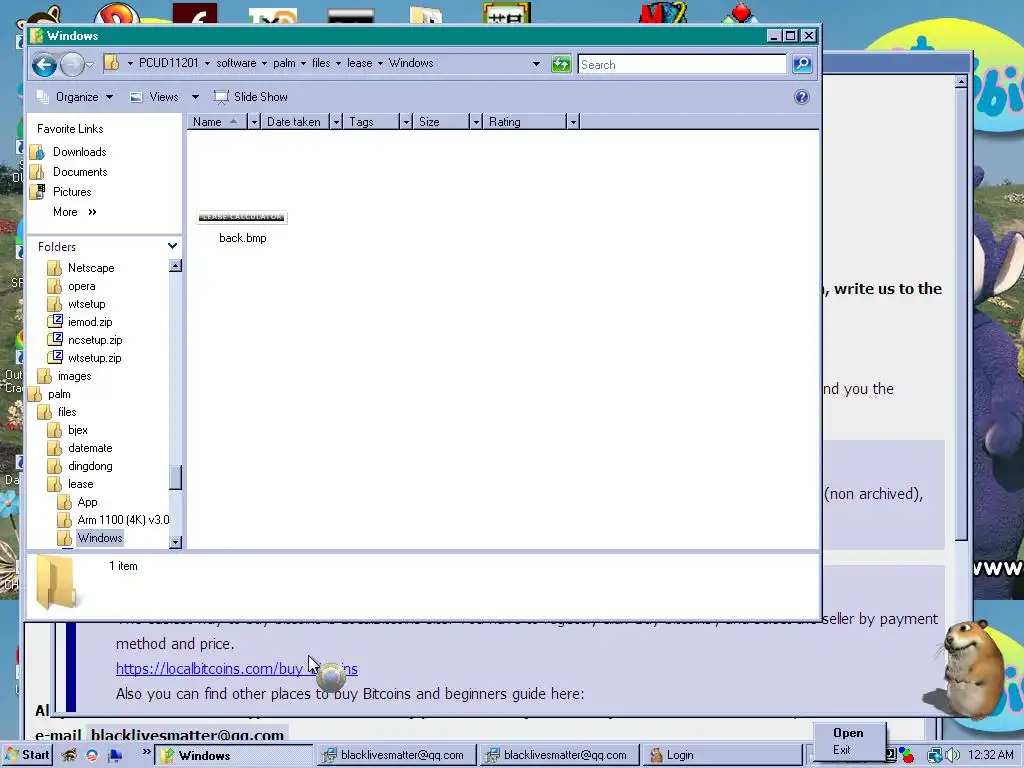Open the Size column filter dropdown
Viewport: 1024px width, 768px height.
[x=475, y=121]
